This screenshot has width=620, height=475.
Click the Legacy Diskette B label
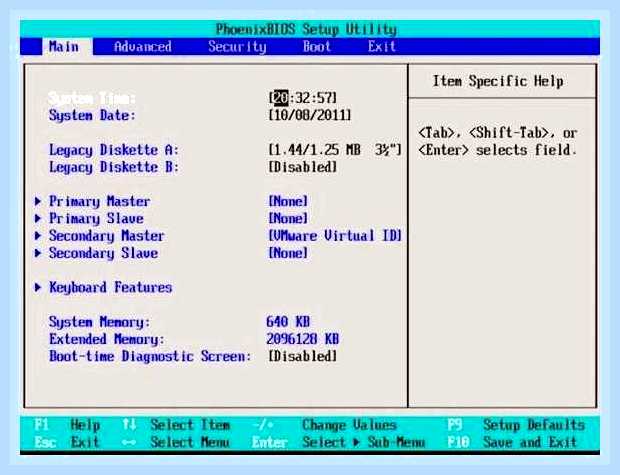click(113, 167)
